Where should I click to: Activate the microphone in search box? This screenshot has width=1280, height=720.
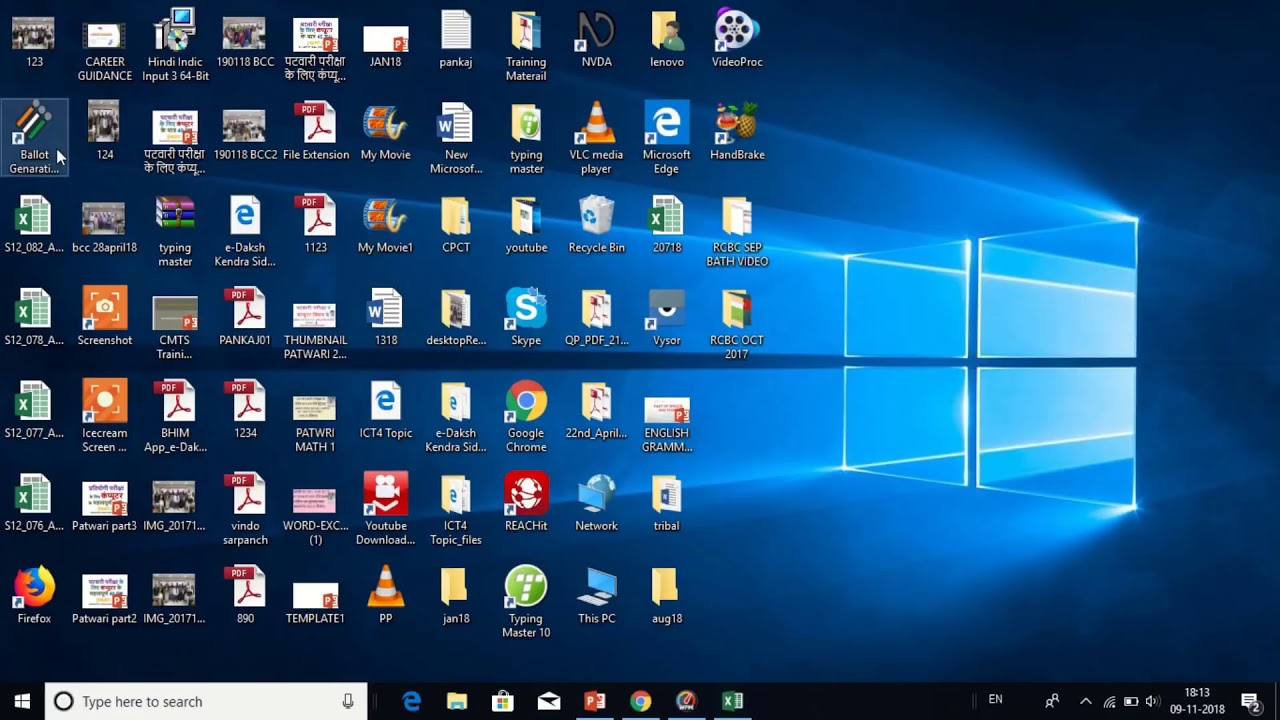pos(348,701)
